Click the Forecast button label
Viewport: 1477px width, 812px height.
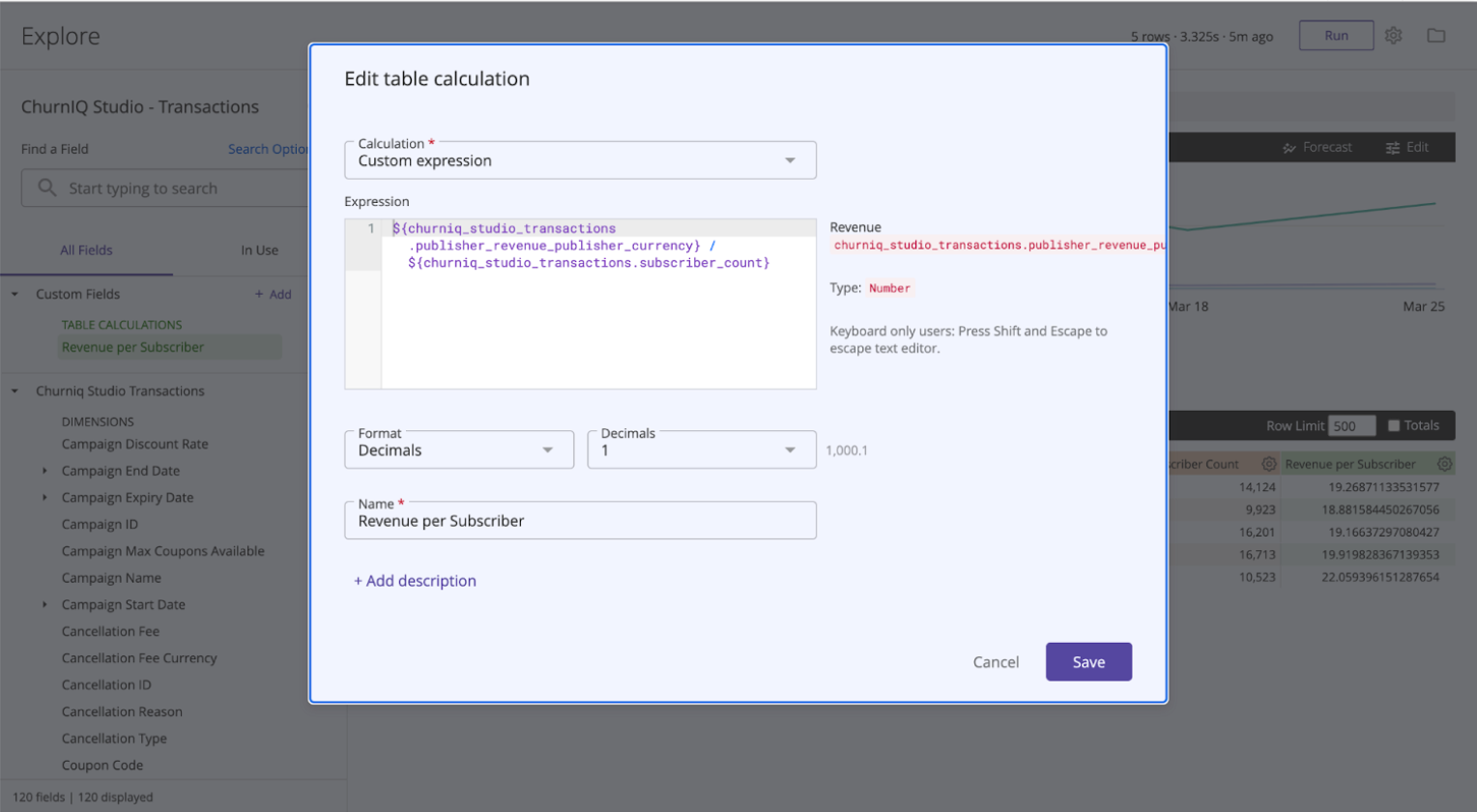click(1327, 148)
